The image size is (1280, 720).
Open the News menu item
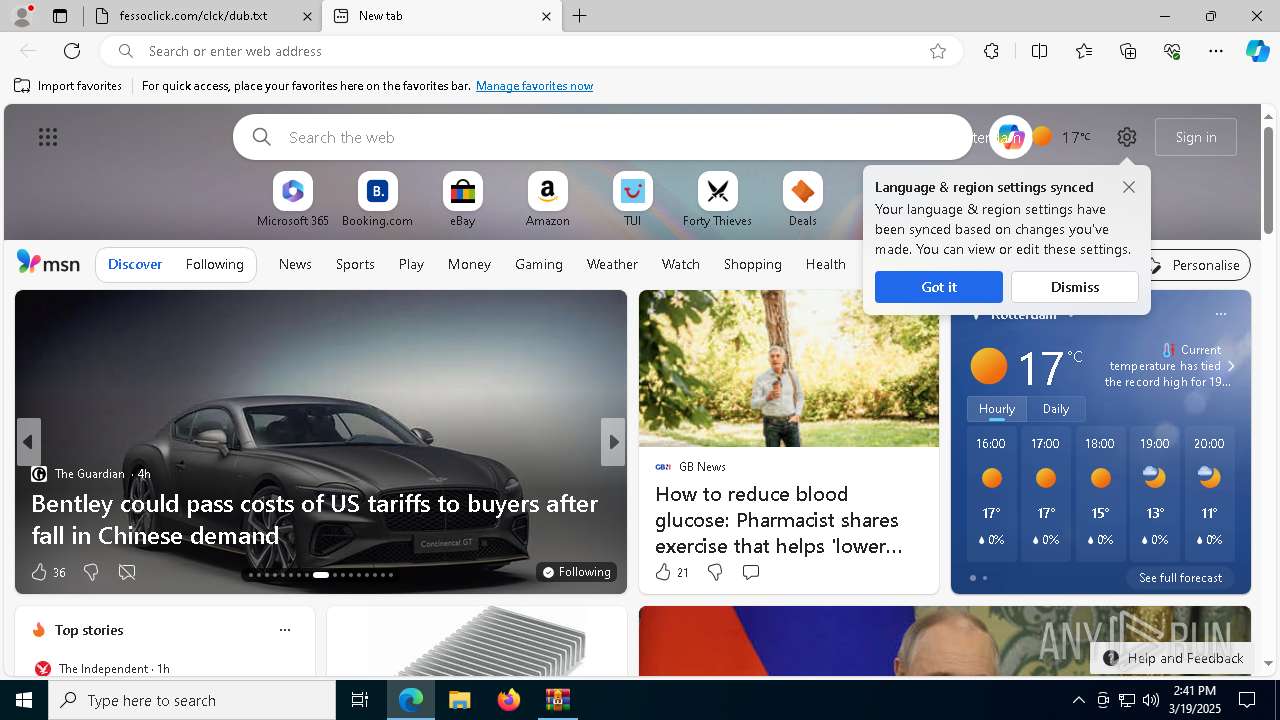(295, 264)
